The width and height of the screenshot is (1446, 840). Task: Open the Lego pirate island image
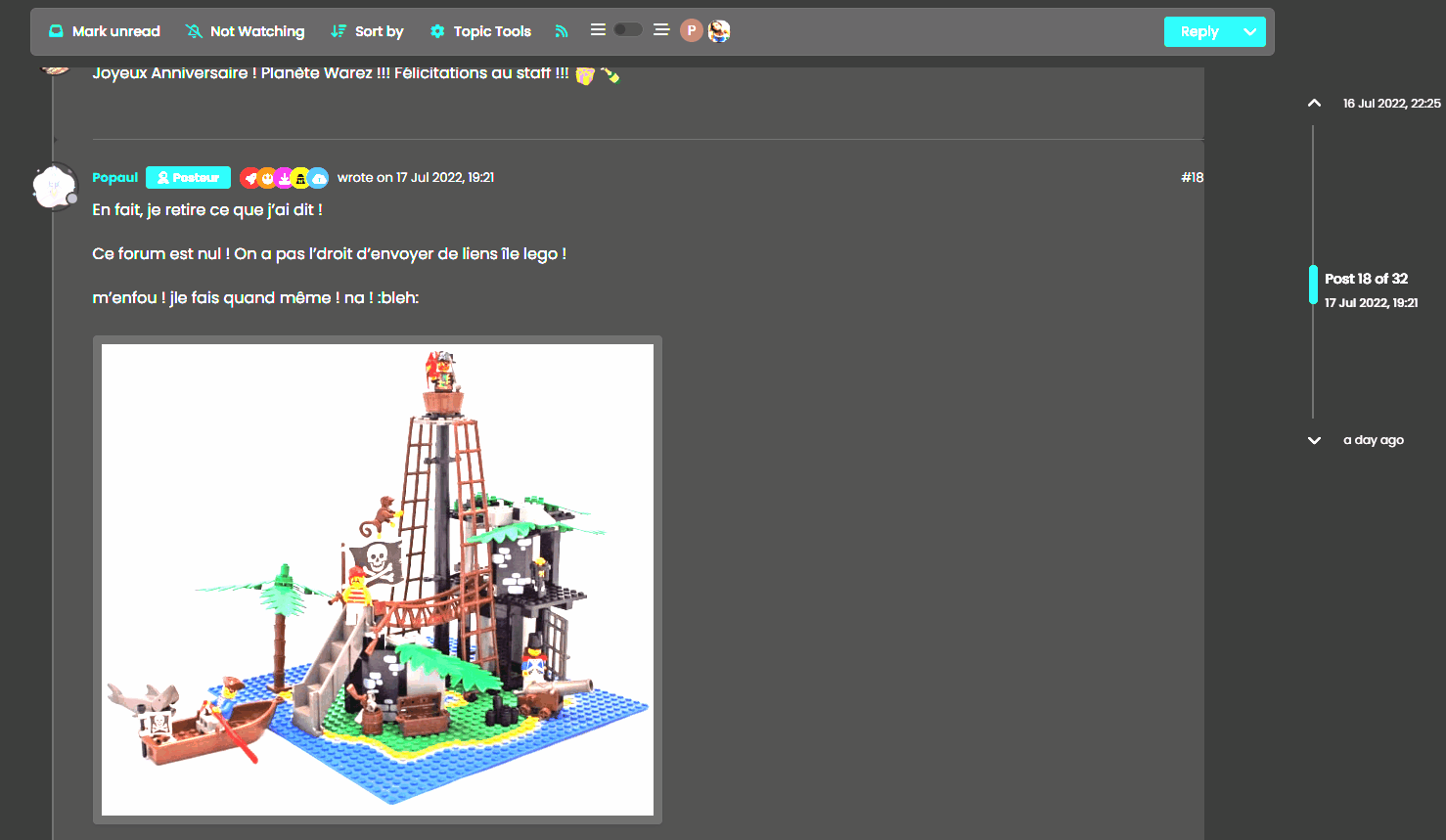(378, 579)
